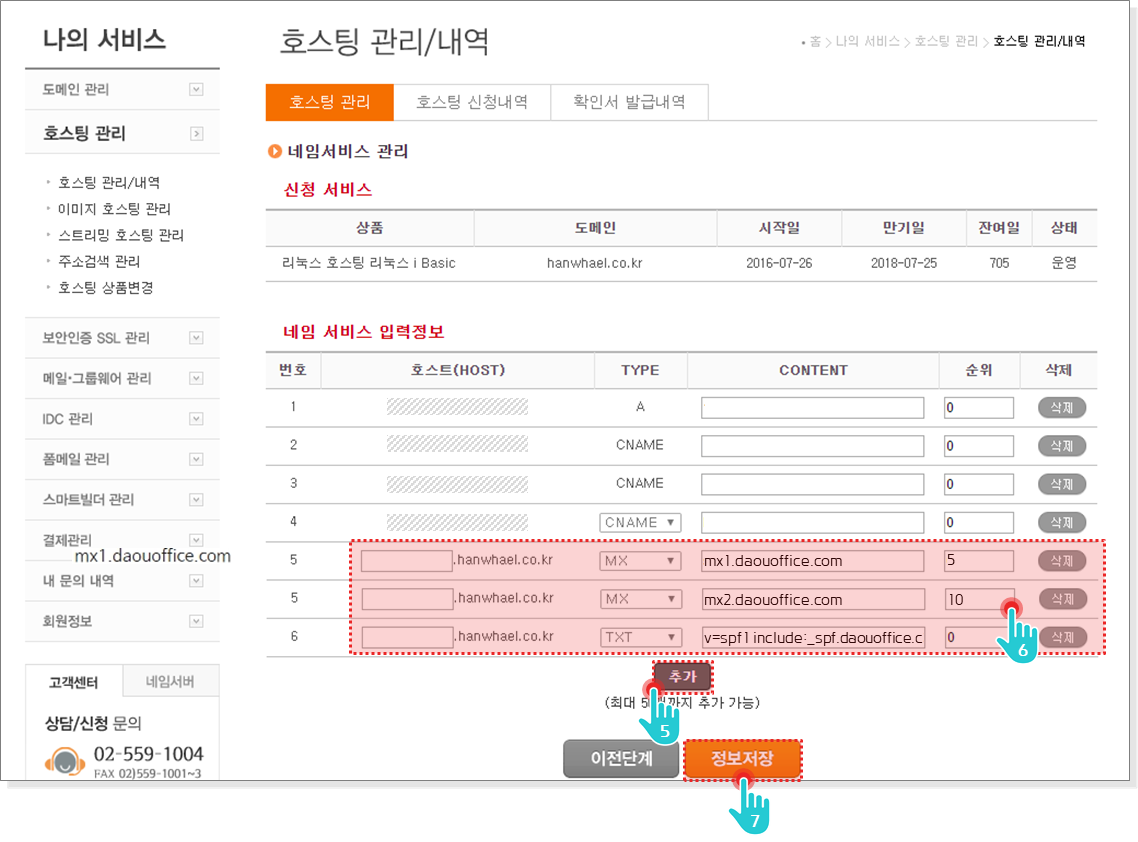Expand the 보안인증 SSL 관리 menu arrow
The image size is (1138, 842).
[x=196, y=338]
